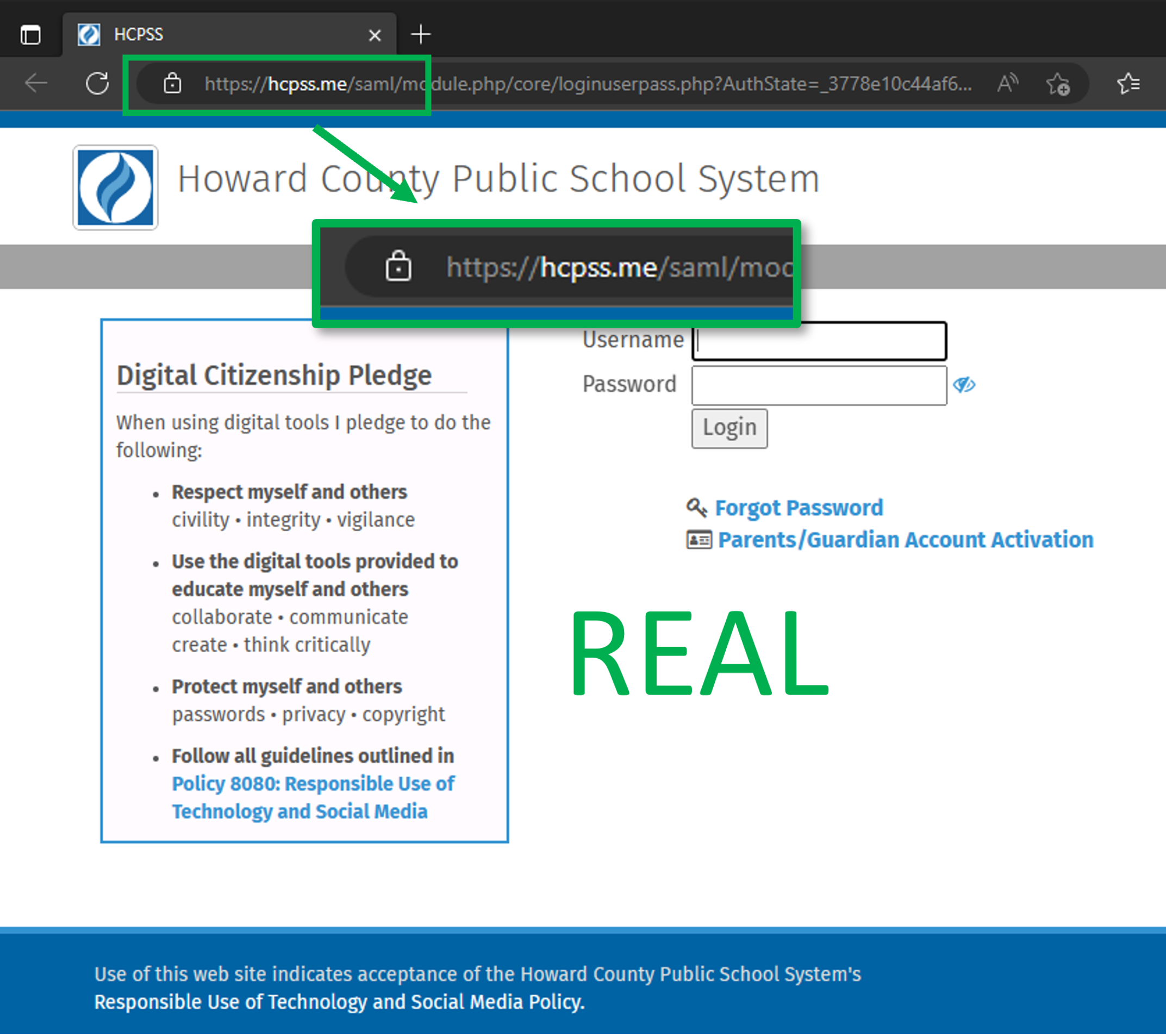Open Policy 8080 Responsible Use link

coord(313,797)
